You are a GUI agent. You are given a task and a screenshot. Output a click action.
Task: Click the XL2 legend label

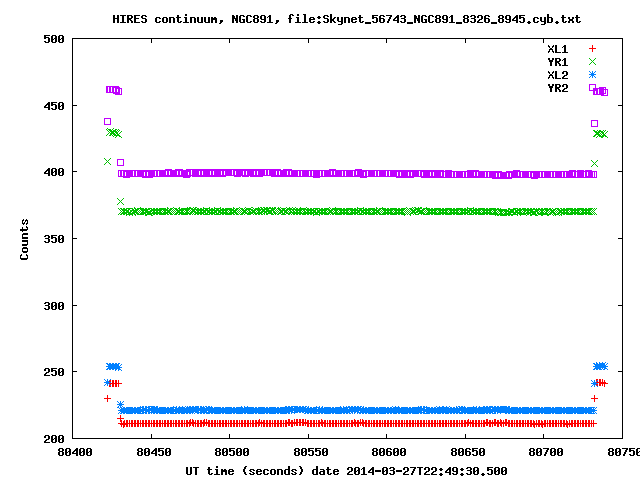click(x=558, y=75)
